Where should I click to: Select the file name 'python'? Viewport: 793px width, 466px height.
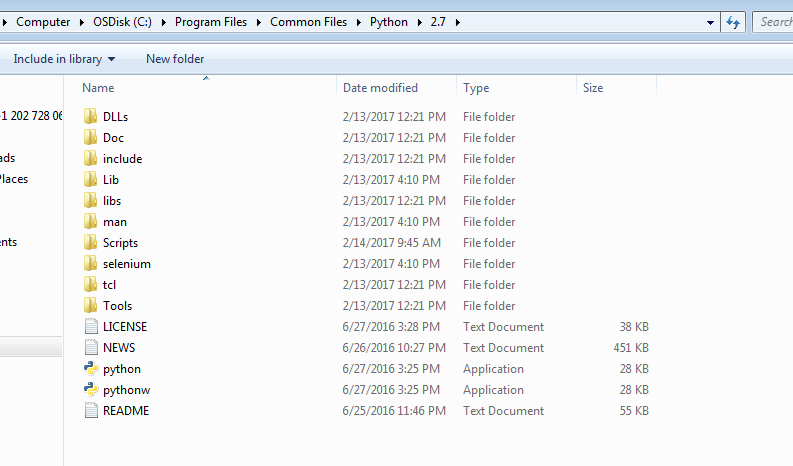[122, 369]
